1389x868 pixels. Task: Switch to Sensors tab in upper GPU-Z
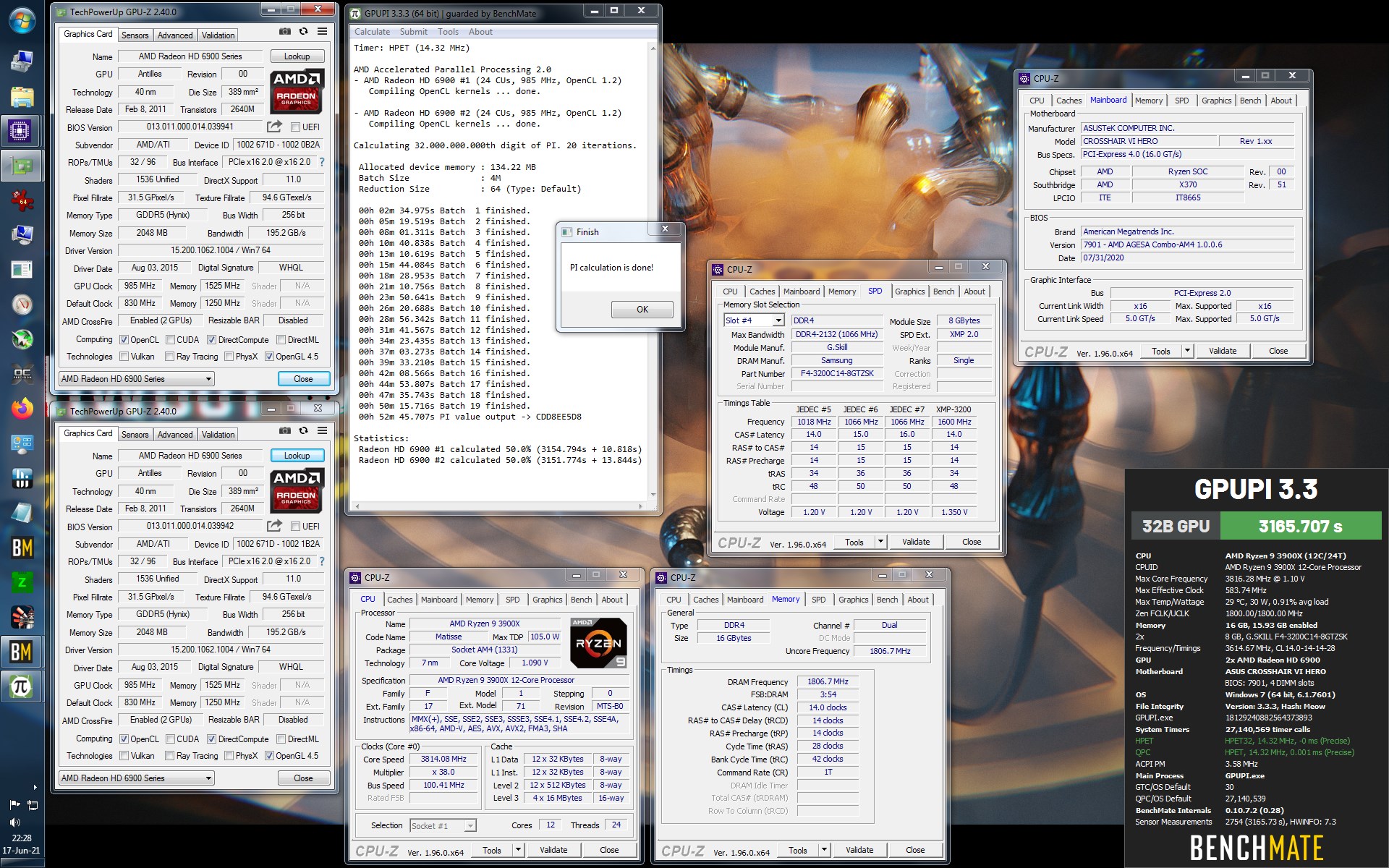pyautogui.click(x=135, y=35)
